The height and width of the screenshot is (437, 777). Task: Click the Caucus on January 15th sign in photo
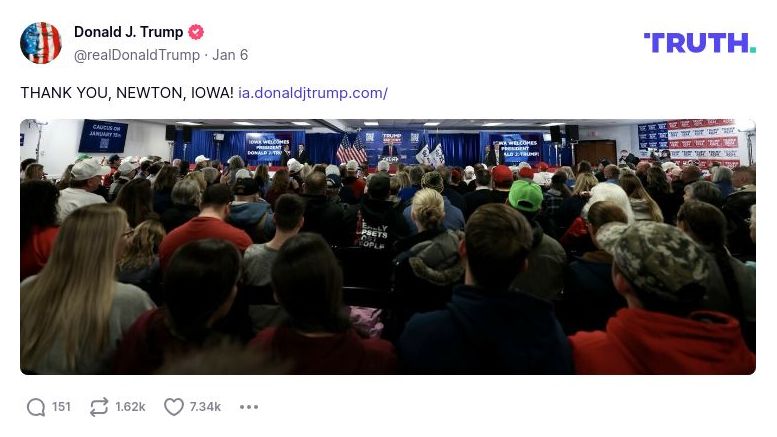(103, 136)
